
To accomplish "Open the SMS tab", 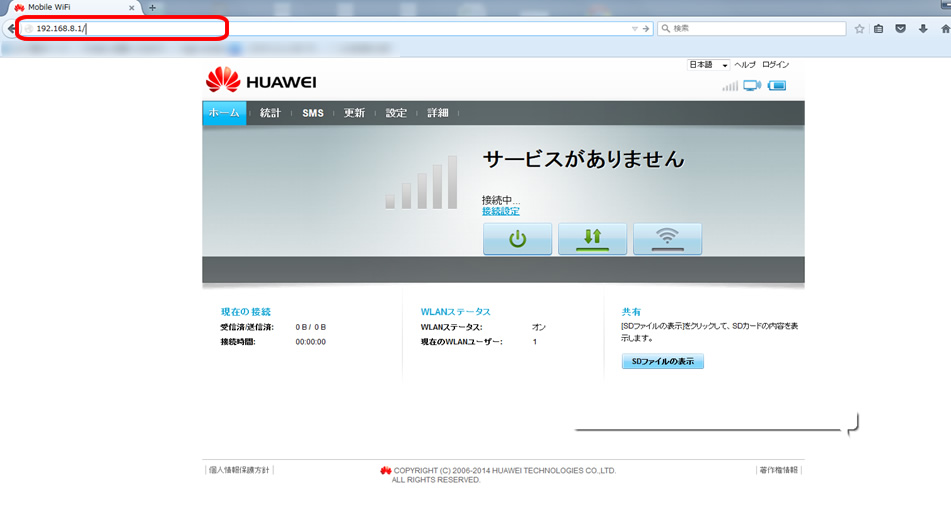I will [x=313, y=113].
